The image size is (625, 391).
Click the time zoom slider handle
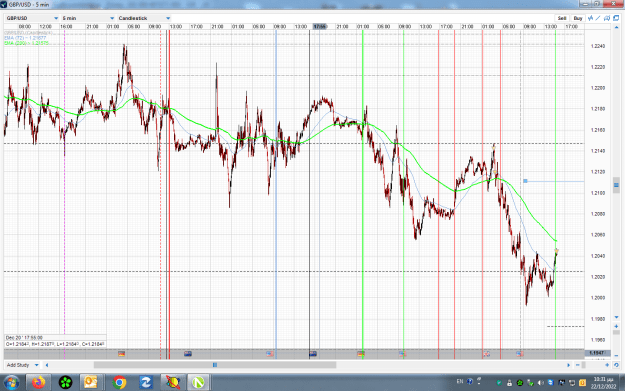tap(584, 365)
